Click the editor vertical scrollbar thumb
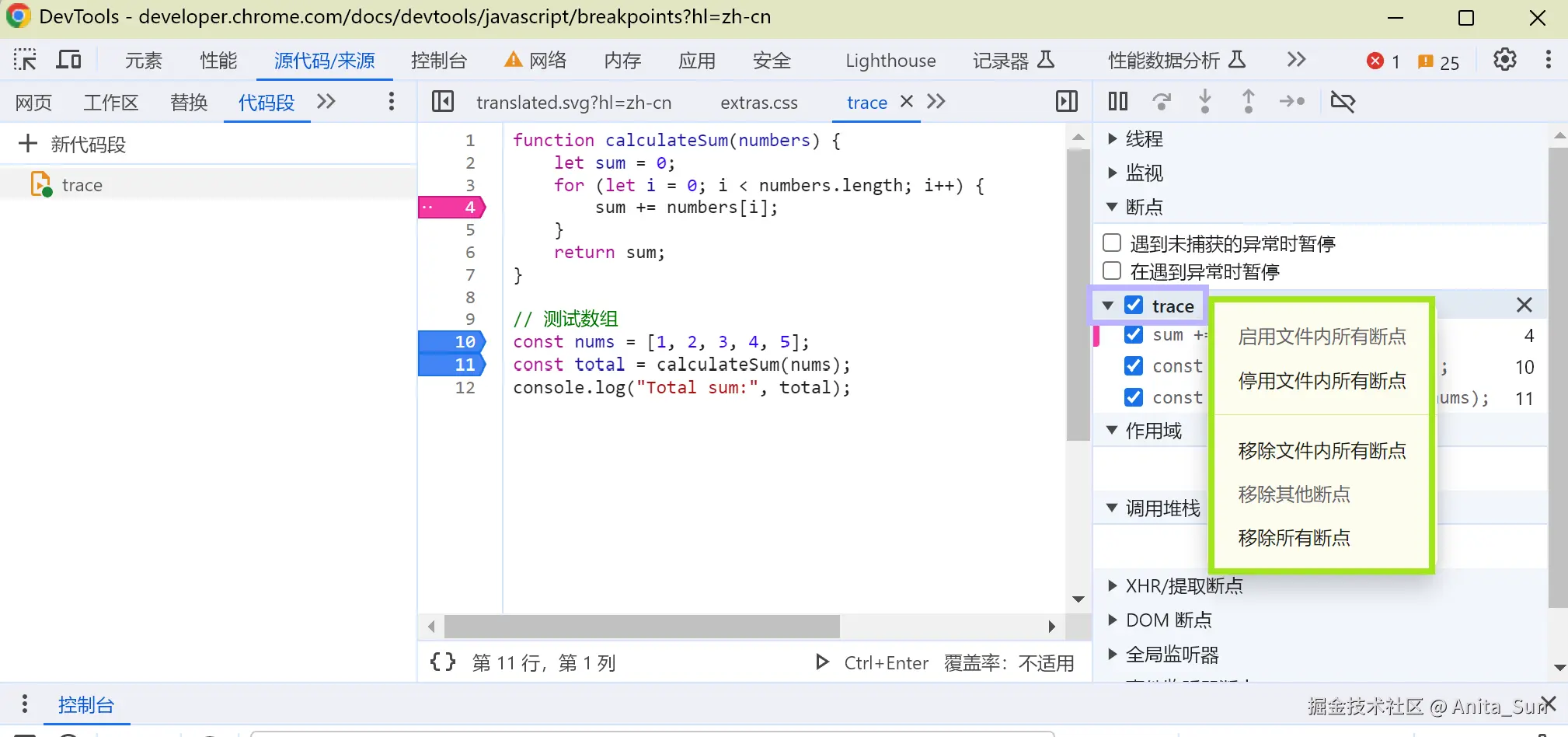 (1078, 295)
